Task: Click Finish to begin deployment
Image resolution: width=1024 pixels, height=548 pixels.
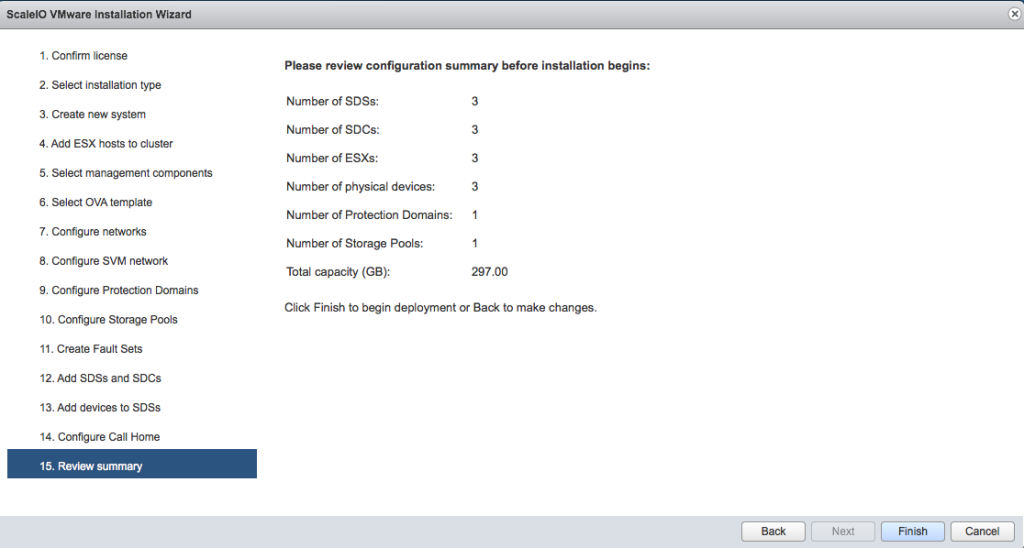Action: click(912, 531)
